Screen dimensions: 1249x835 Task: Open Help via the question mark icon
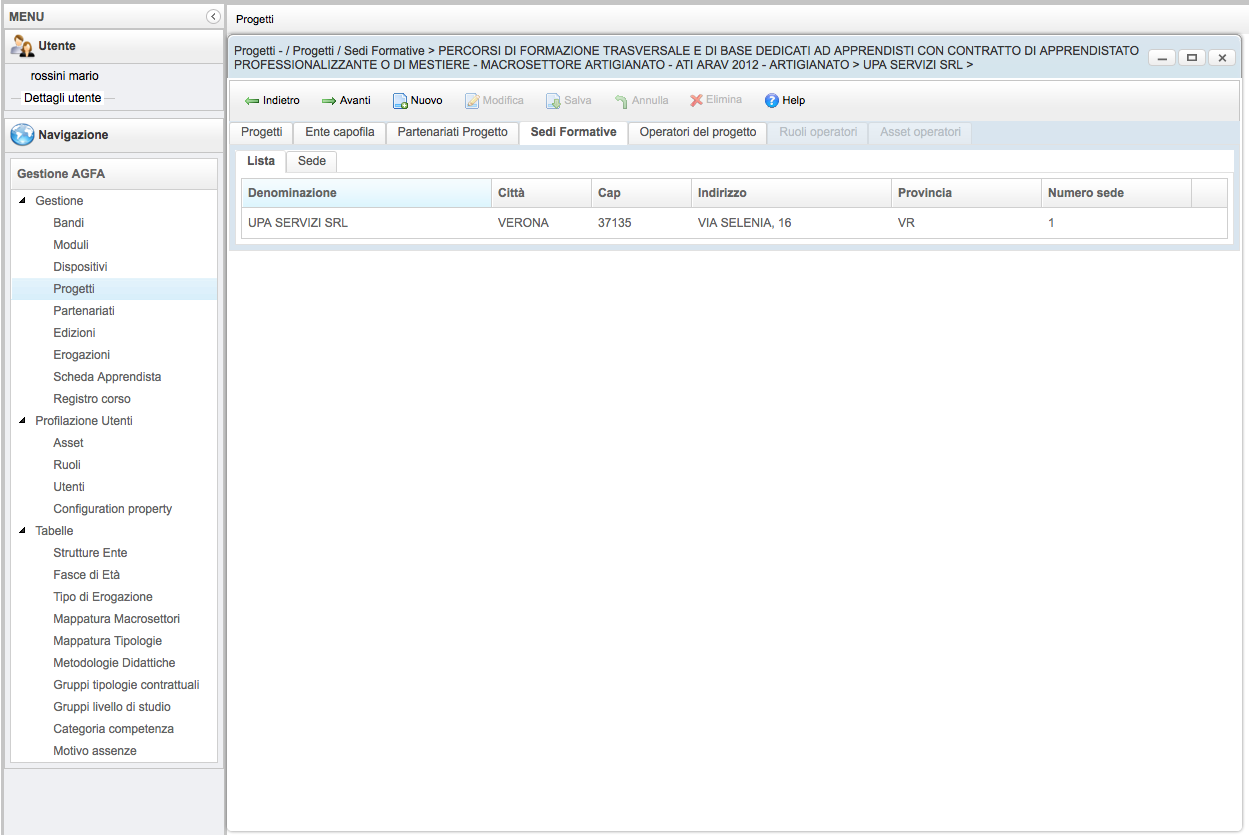(x=772, y=101)
